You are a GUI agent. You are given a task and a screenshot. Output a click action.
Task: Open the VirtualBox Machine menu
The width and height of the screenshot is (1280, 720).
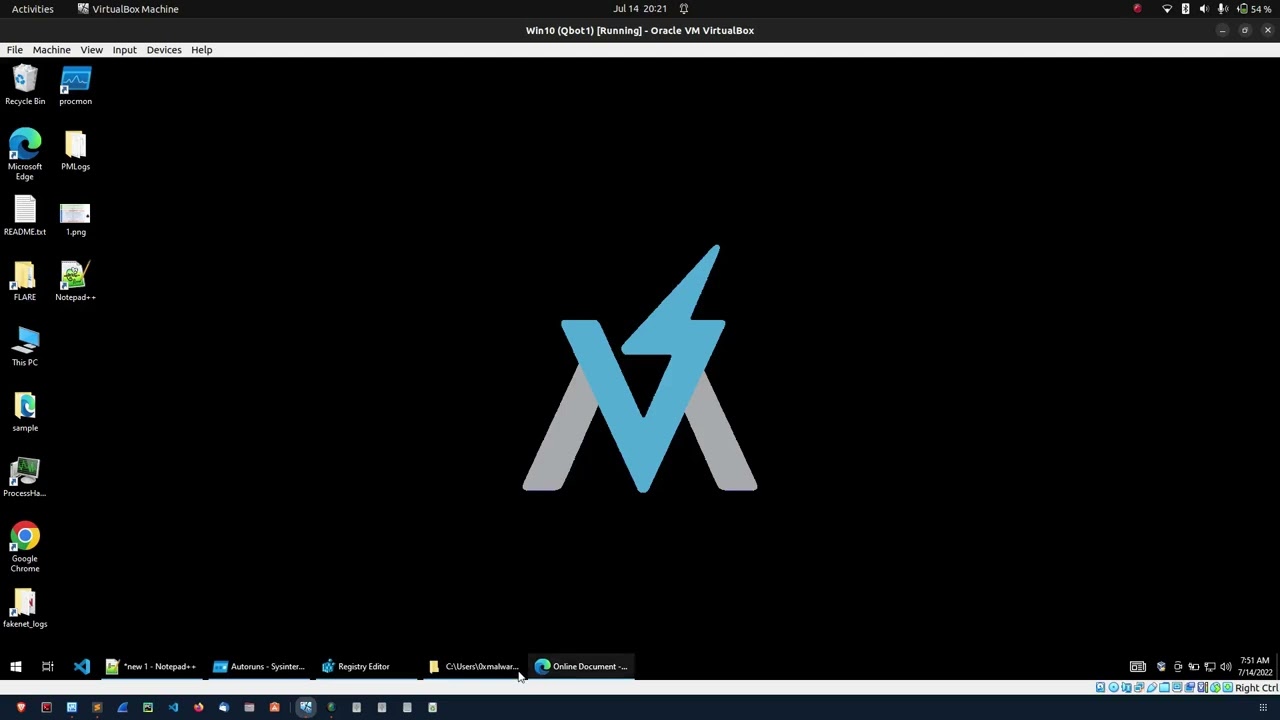pos(51,49)
